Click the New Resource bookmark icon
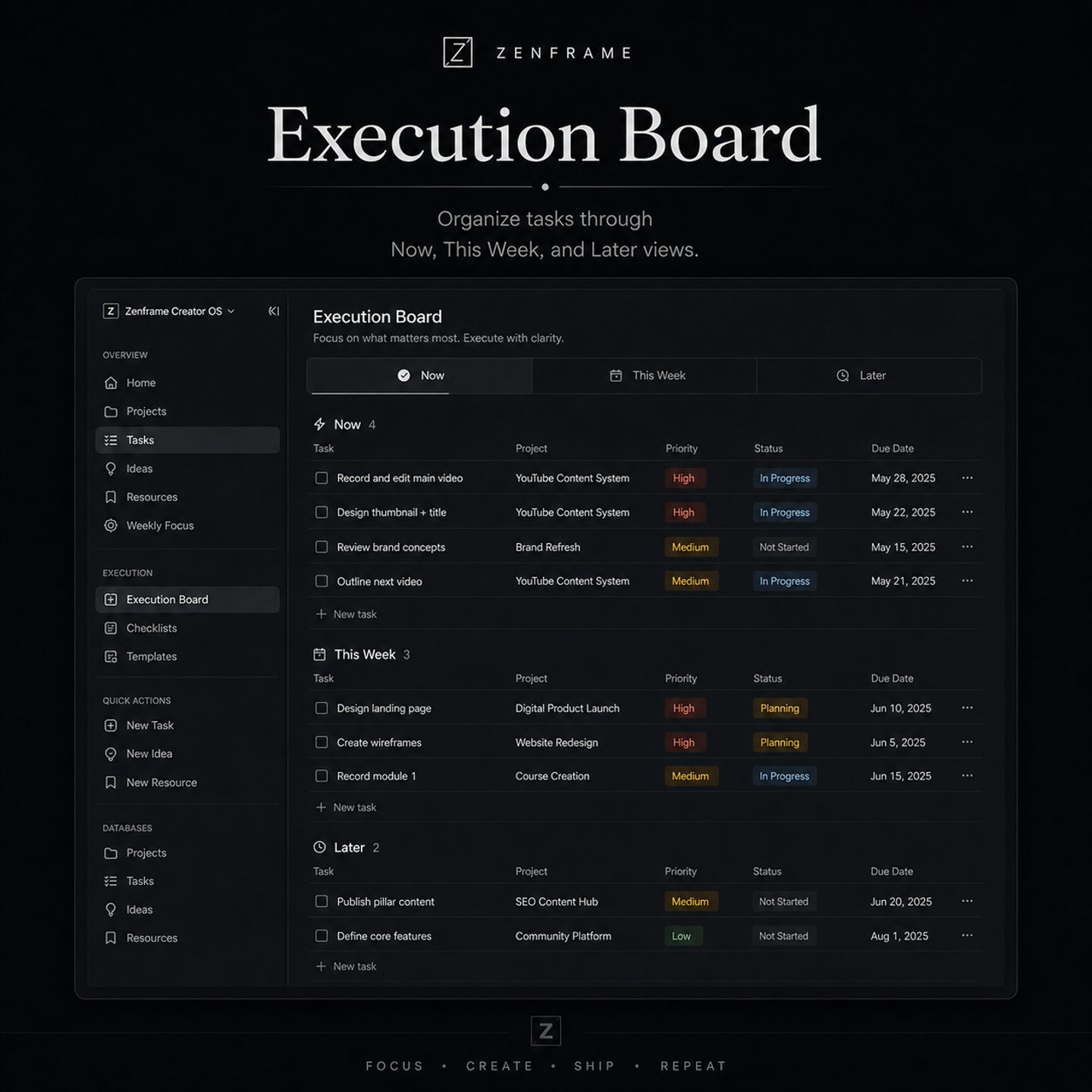This screenshot has height=1092, width=1092. point(111,783)
